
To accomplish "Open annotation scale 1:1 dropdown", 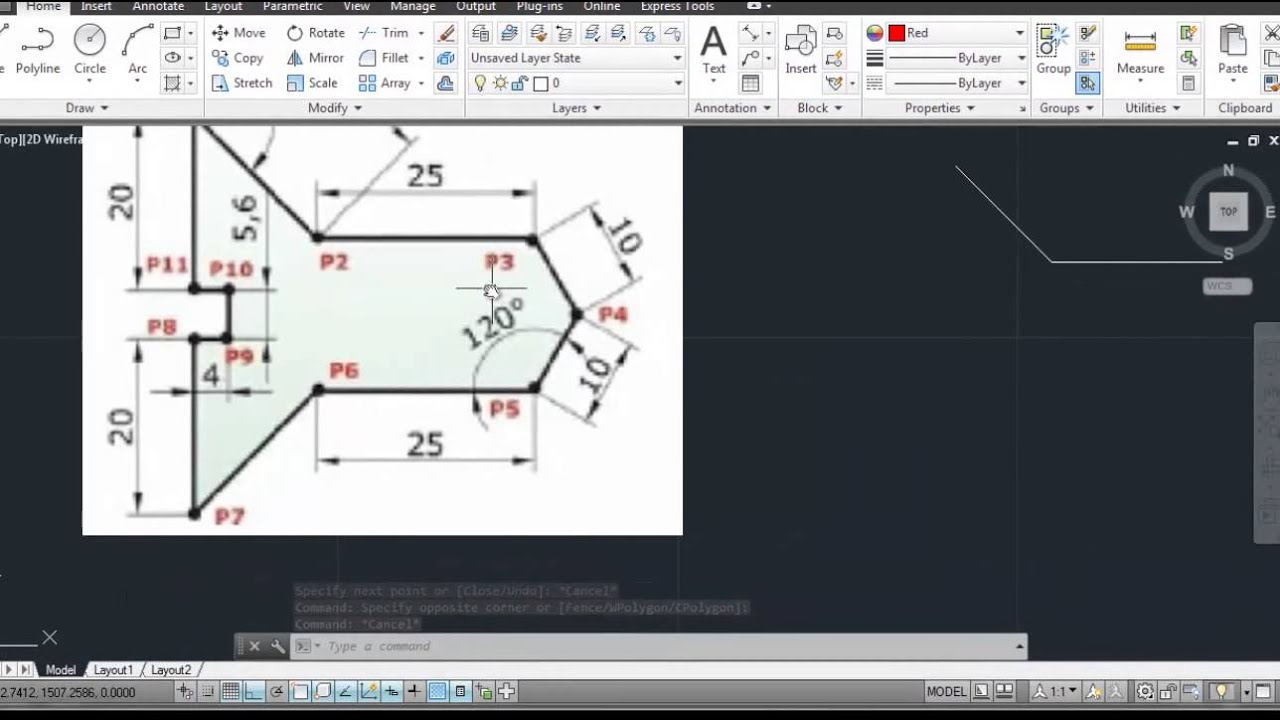I will [x=1055, y=691].
